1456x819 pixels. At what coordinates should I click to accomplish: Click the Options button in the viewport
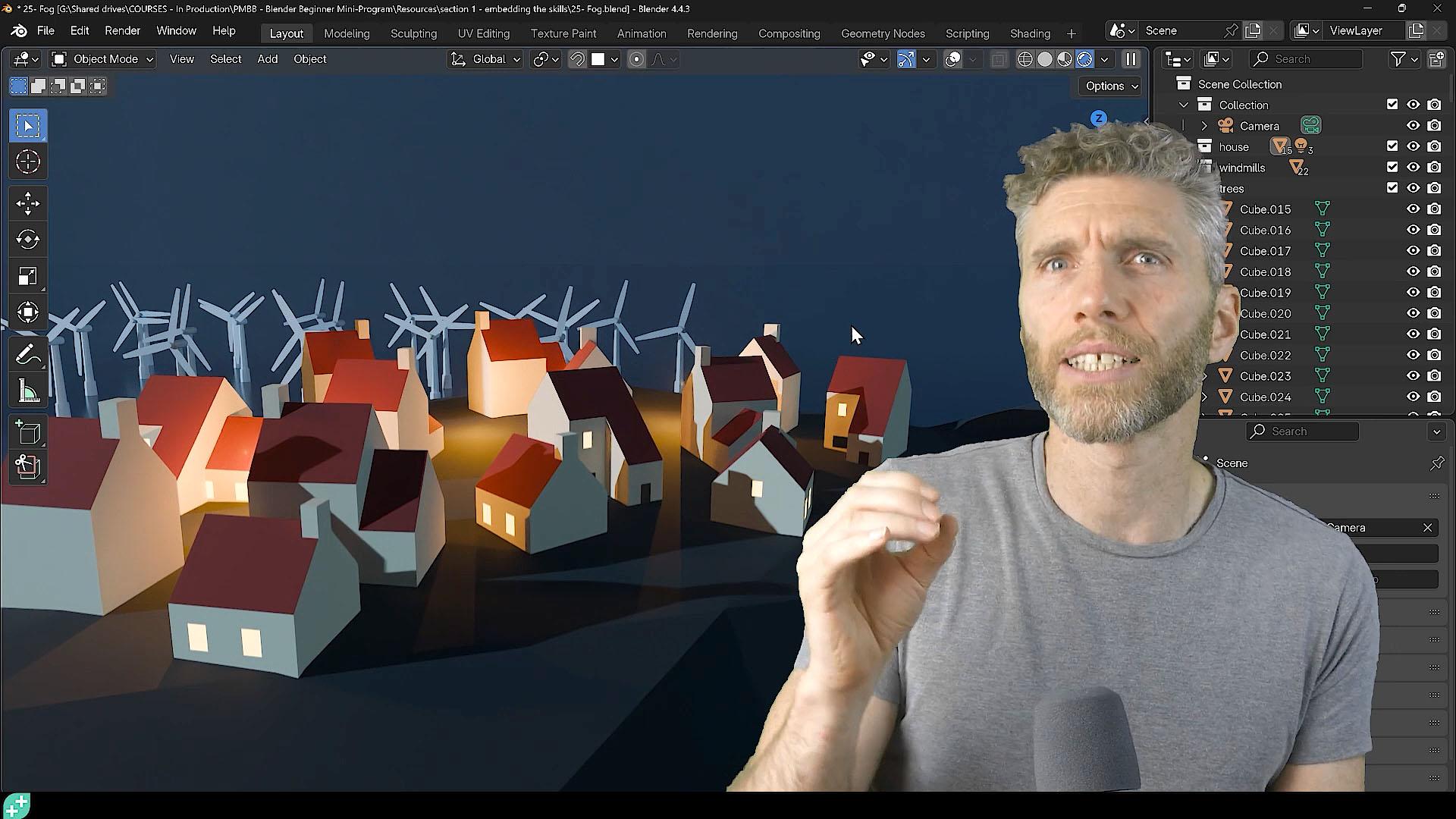click(1110, 86)
